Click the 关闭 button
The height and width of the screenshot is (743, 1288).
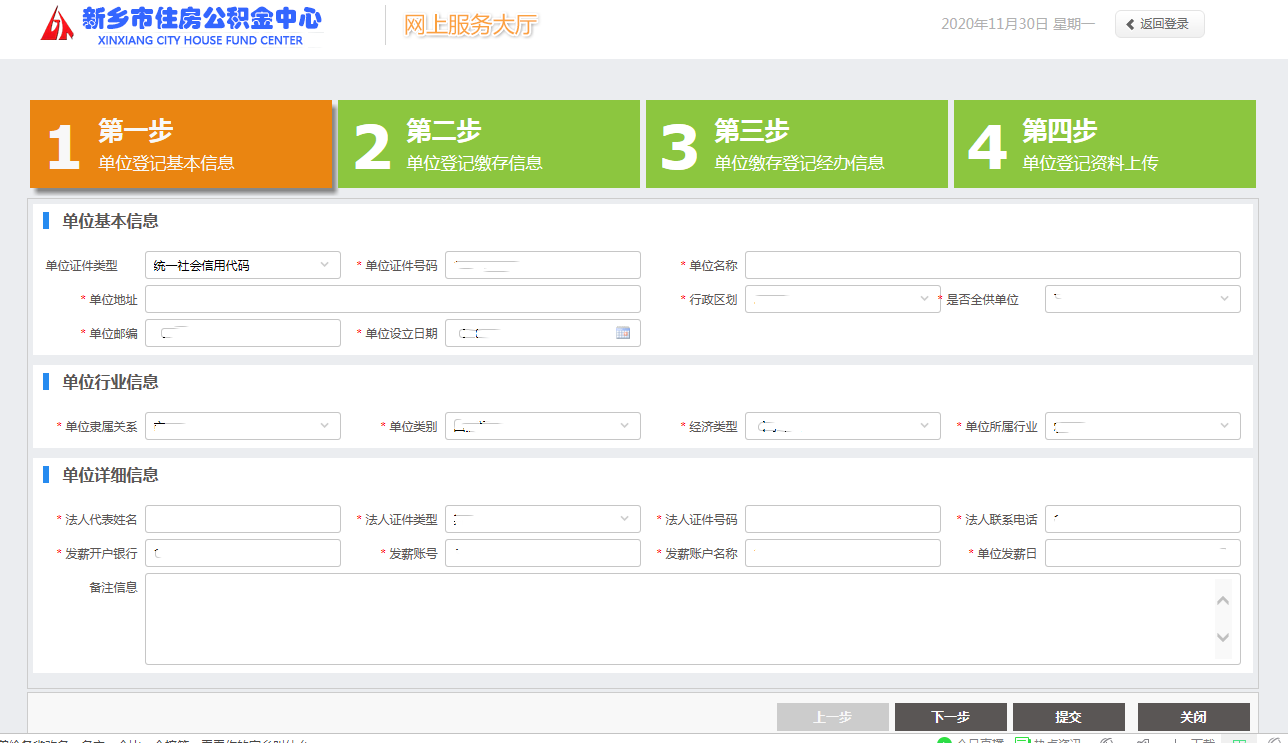1194,717
